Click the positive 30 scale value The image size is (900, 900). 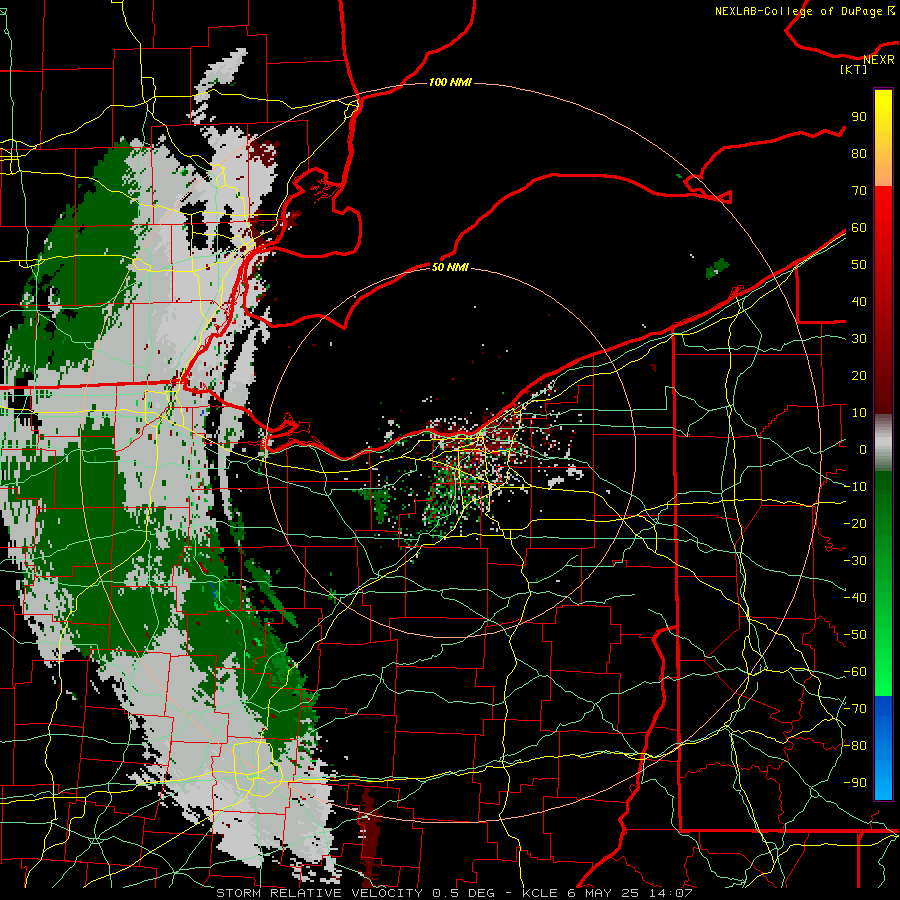[859, 339]
